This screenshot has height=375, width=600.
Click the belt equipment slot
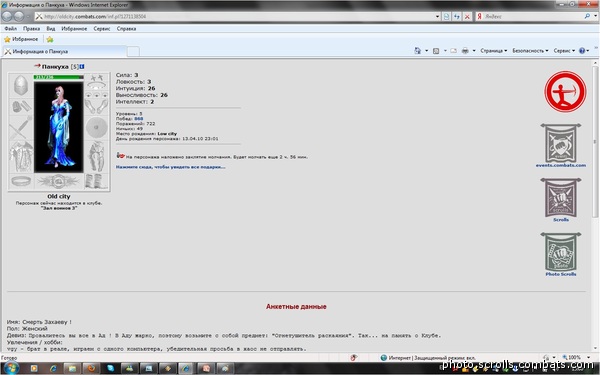pos(21,181)
